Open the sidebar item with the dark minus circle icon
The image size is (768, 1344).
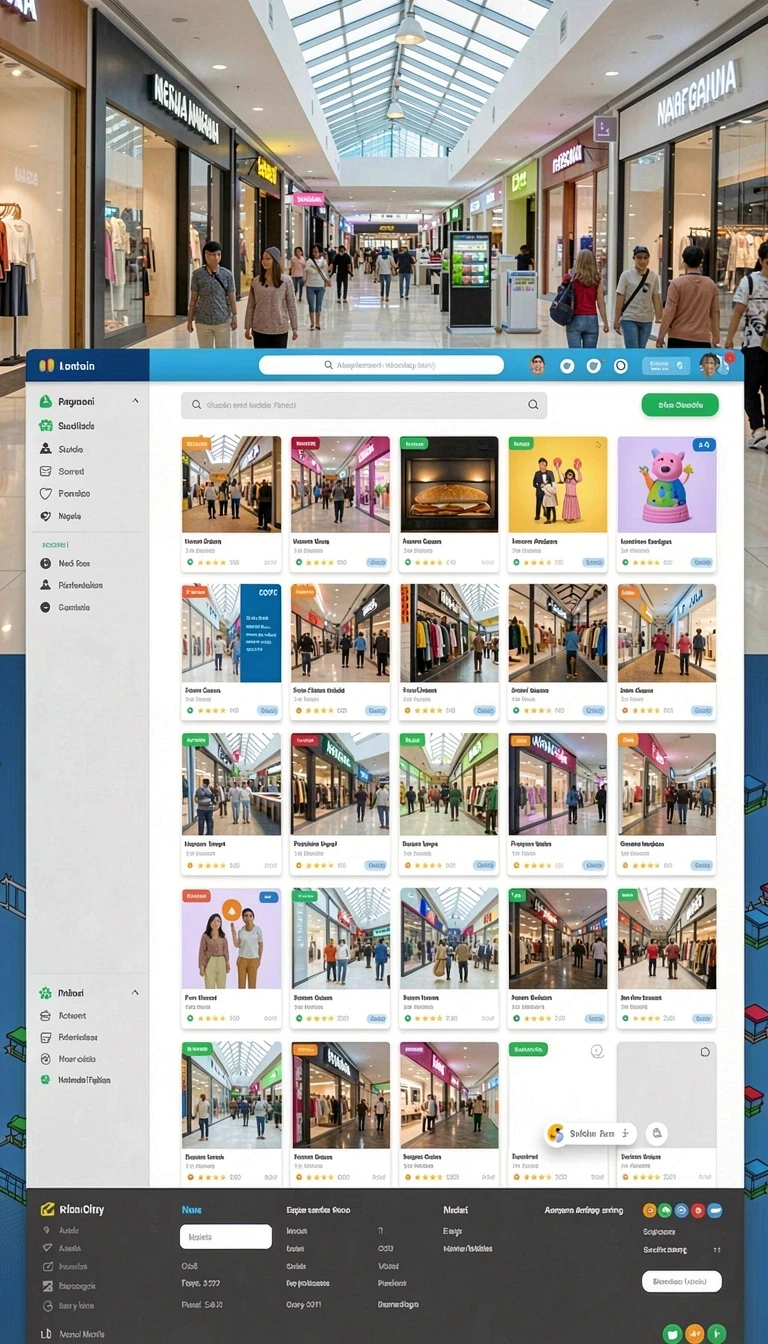[x=66, y=607]
